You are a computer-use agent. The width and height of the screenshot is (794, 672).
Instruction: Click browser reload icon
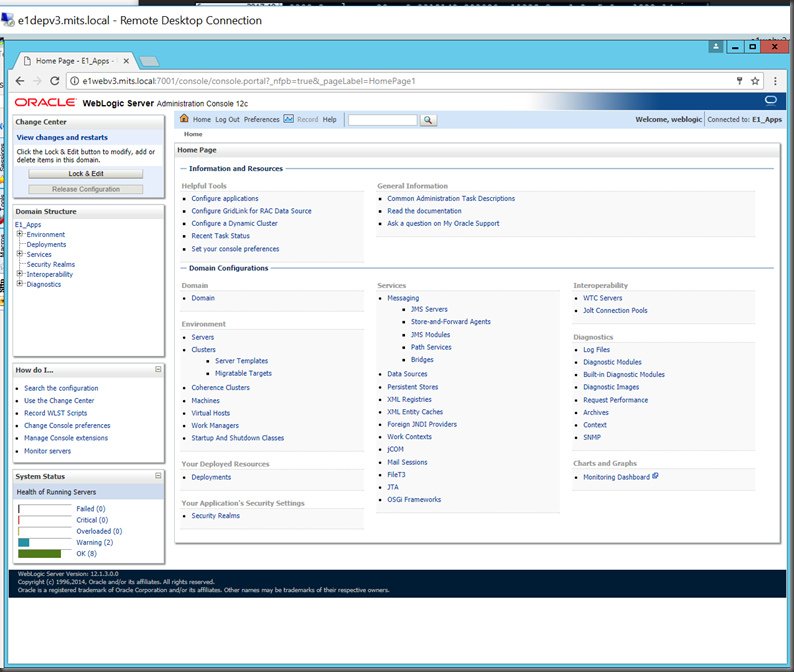[x=55, y=81]
